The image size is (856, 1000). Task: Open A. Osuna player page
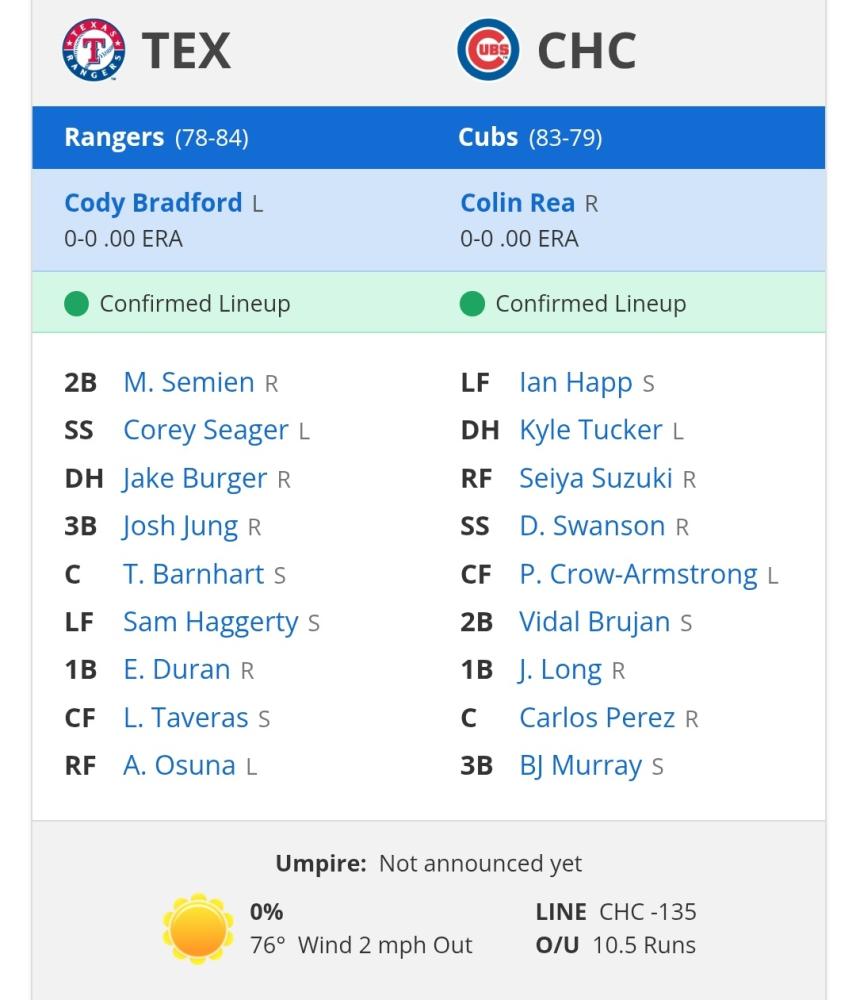(x=179, y=765)
